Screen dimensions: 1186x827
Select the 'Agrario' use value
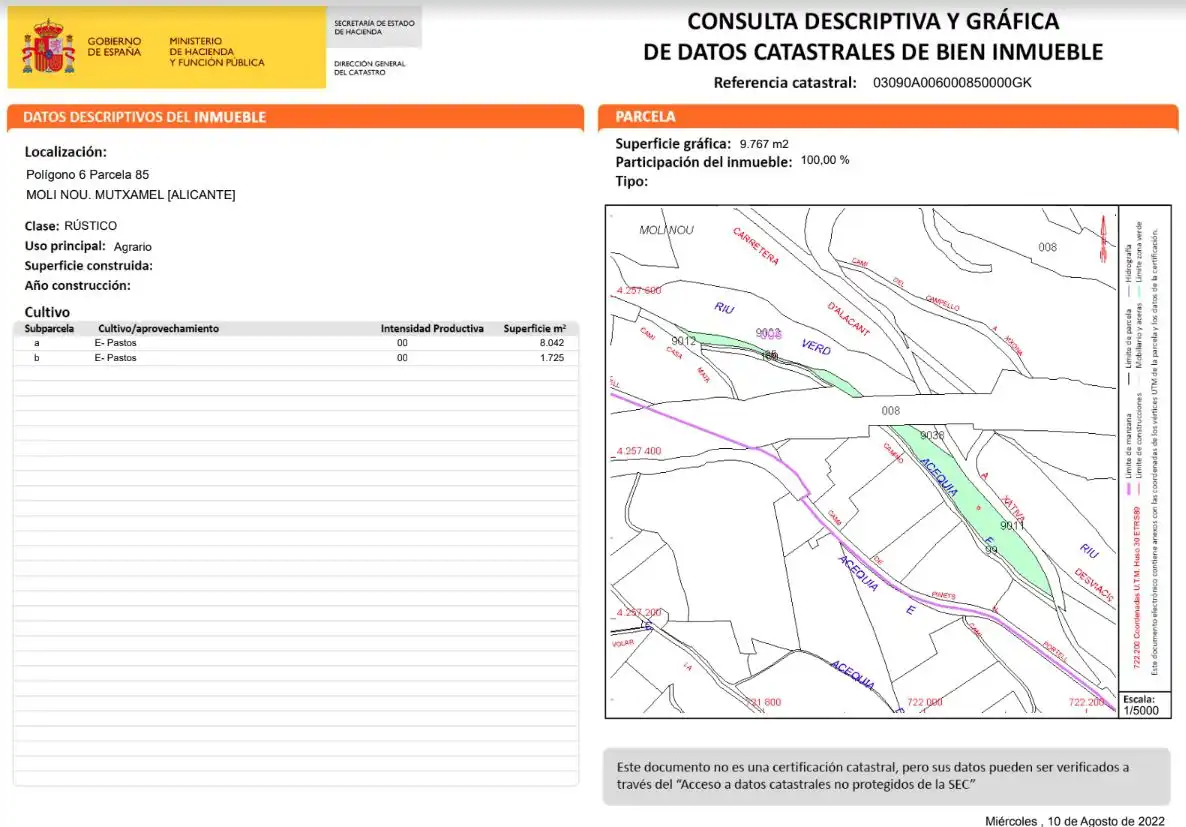click(x=132, y=247)
